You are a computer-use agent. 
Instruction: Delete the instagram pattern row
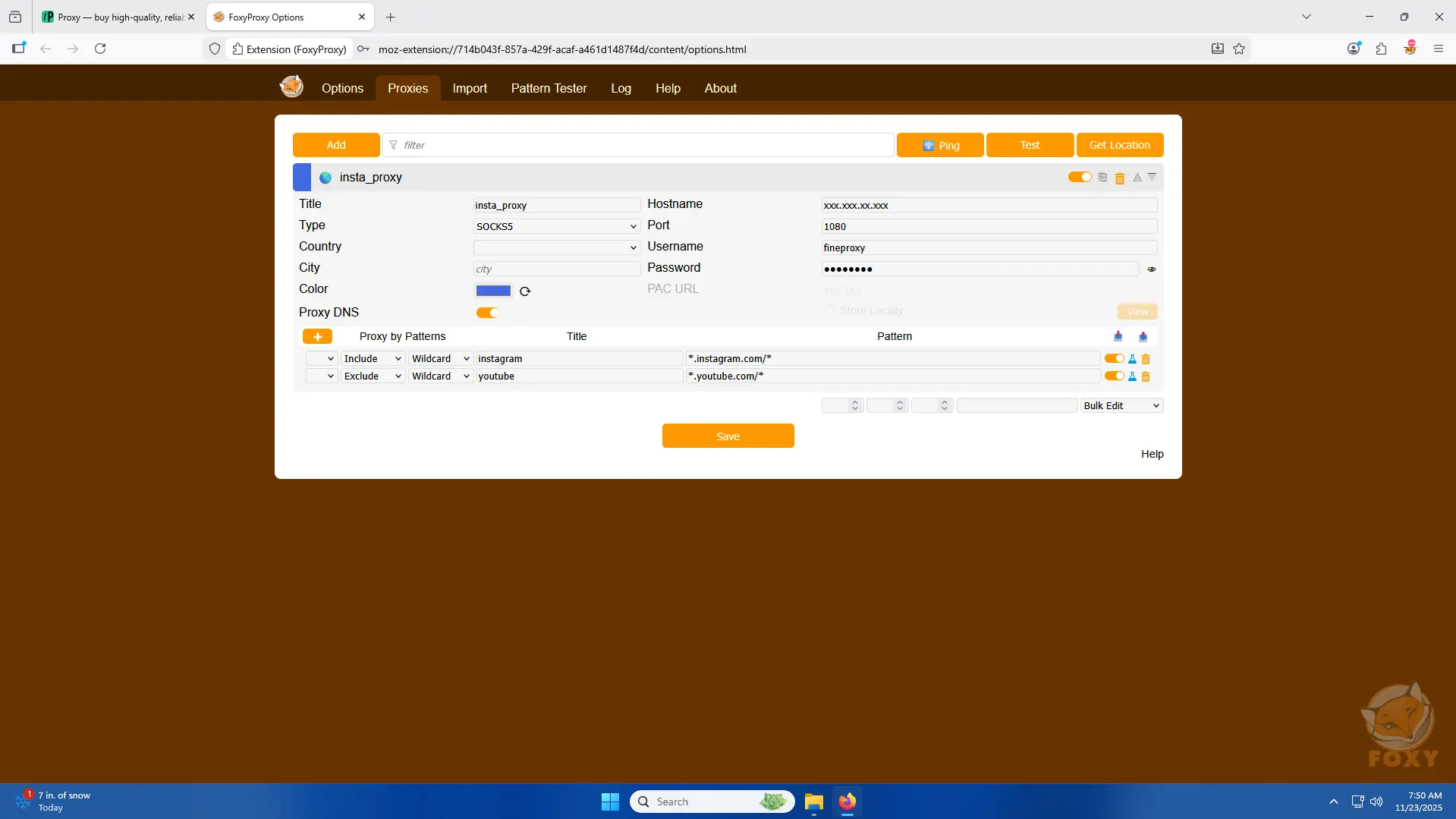coord(1146,359)
